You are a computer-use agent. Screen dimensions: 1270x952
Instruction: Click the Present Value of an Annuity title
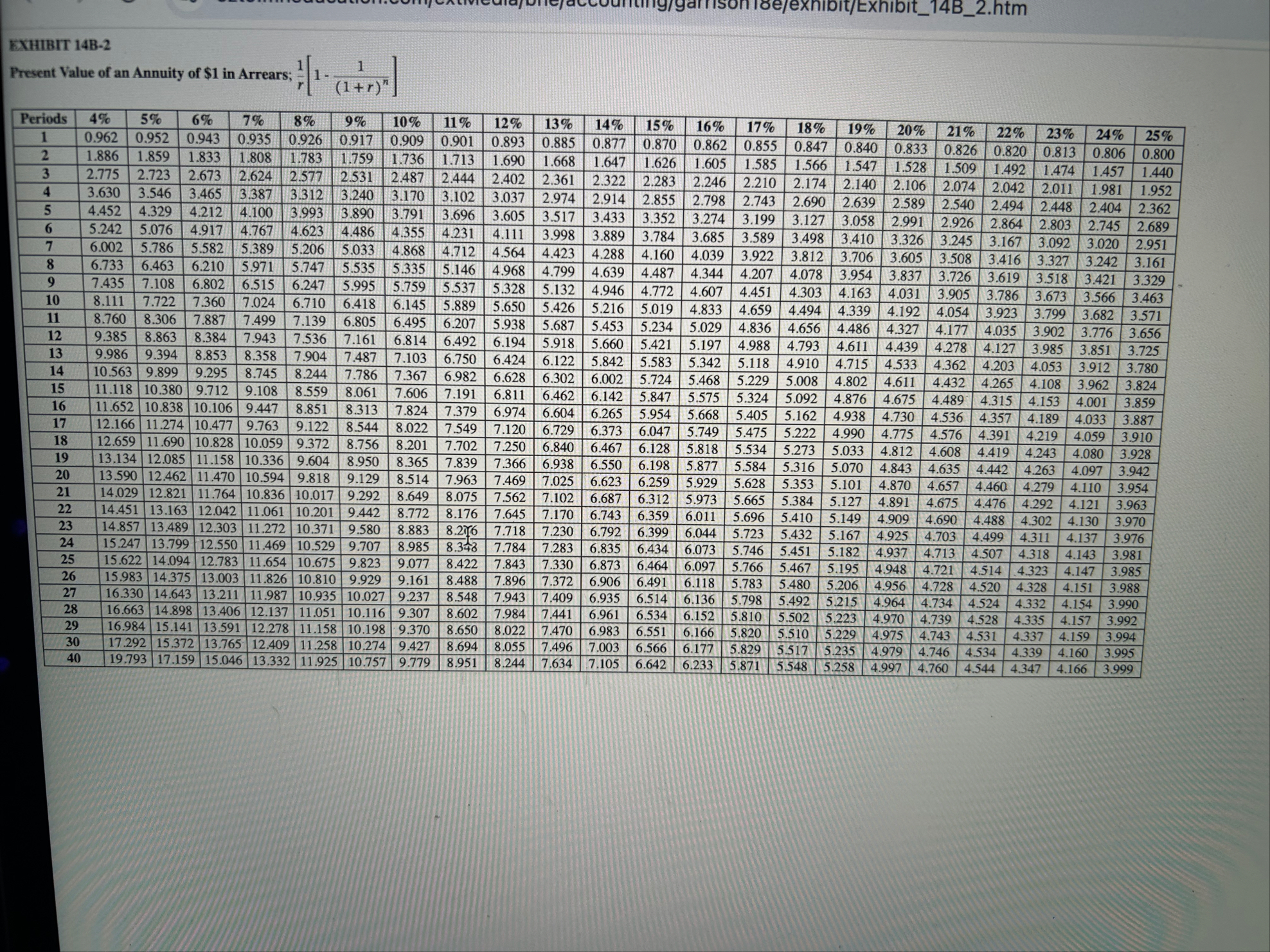[x=150, y=73]
